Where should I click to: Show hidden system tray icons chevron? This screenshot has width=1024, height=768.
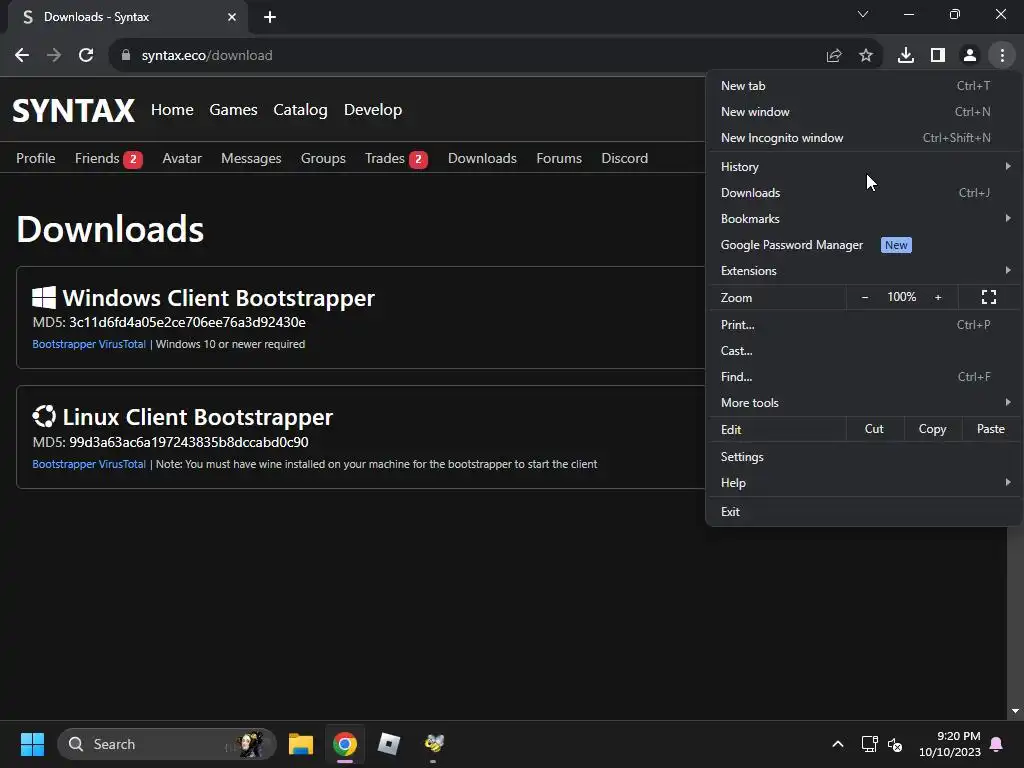(x=838, y=744)
